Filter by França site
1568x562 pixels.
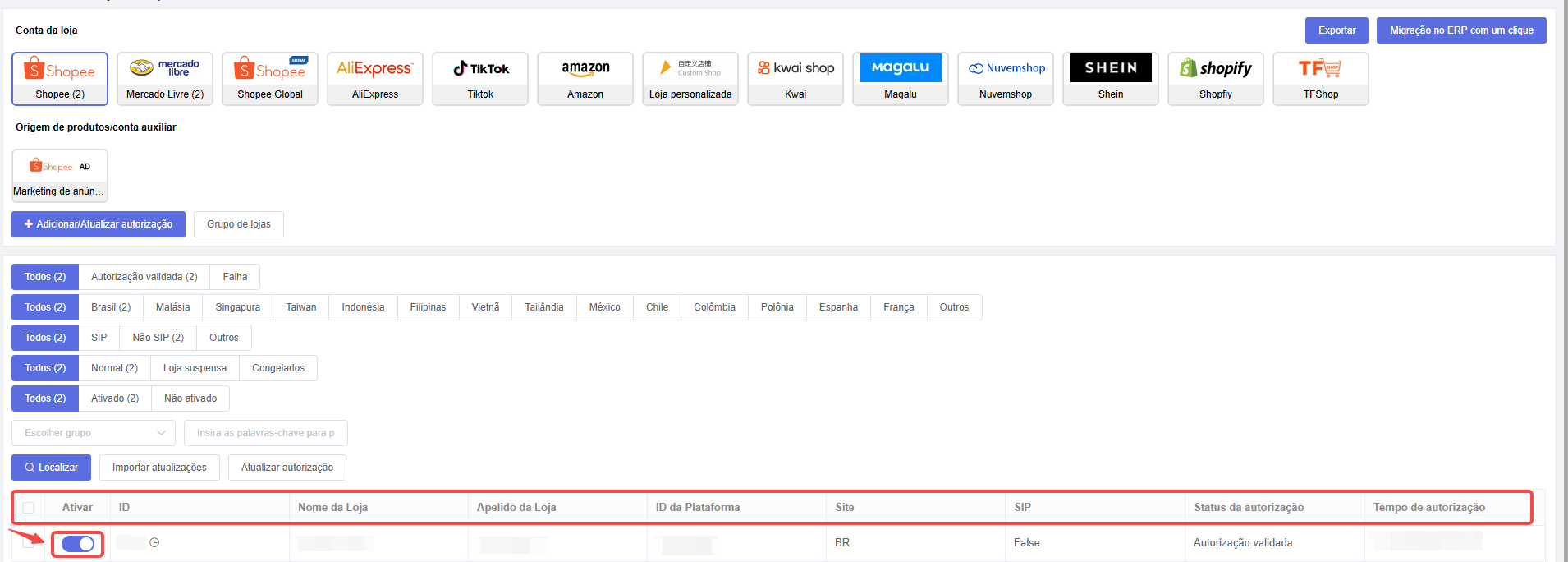[899, 307]
